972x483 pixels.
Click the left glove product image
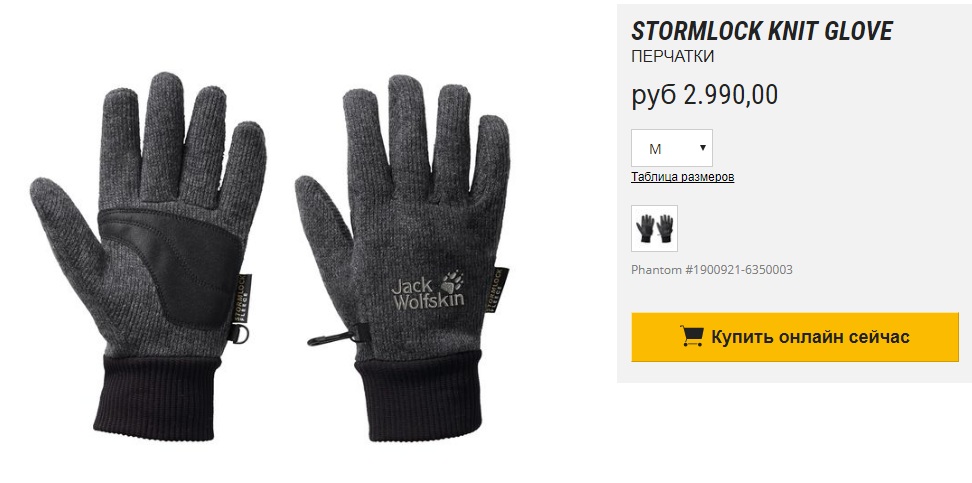point(149,254)
